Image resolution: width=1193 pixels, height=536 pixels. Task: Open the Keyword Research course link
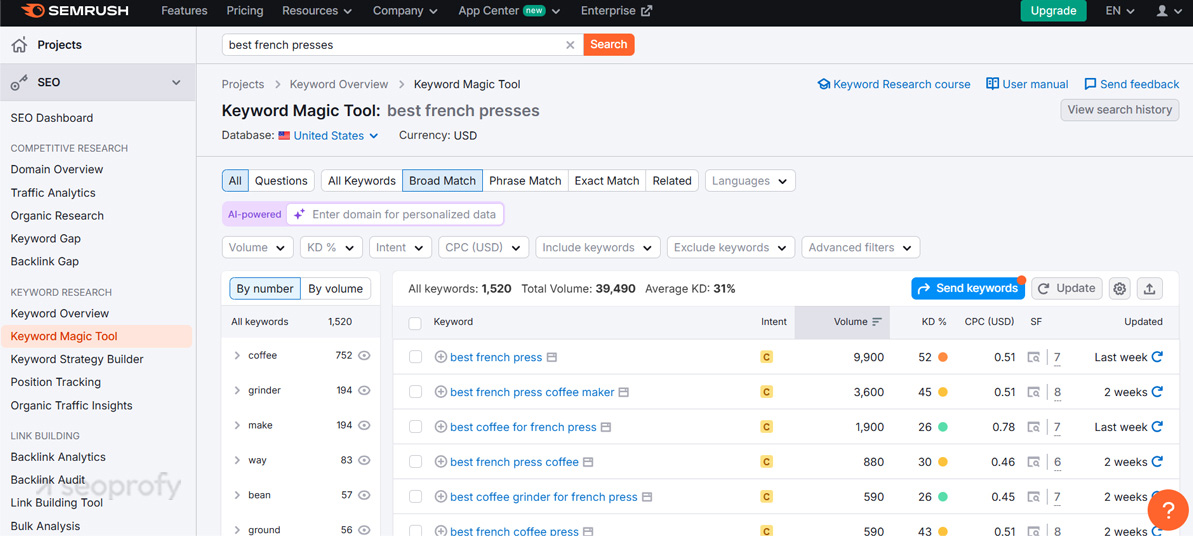click(x=894, y=85)
